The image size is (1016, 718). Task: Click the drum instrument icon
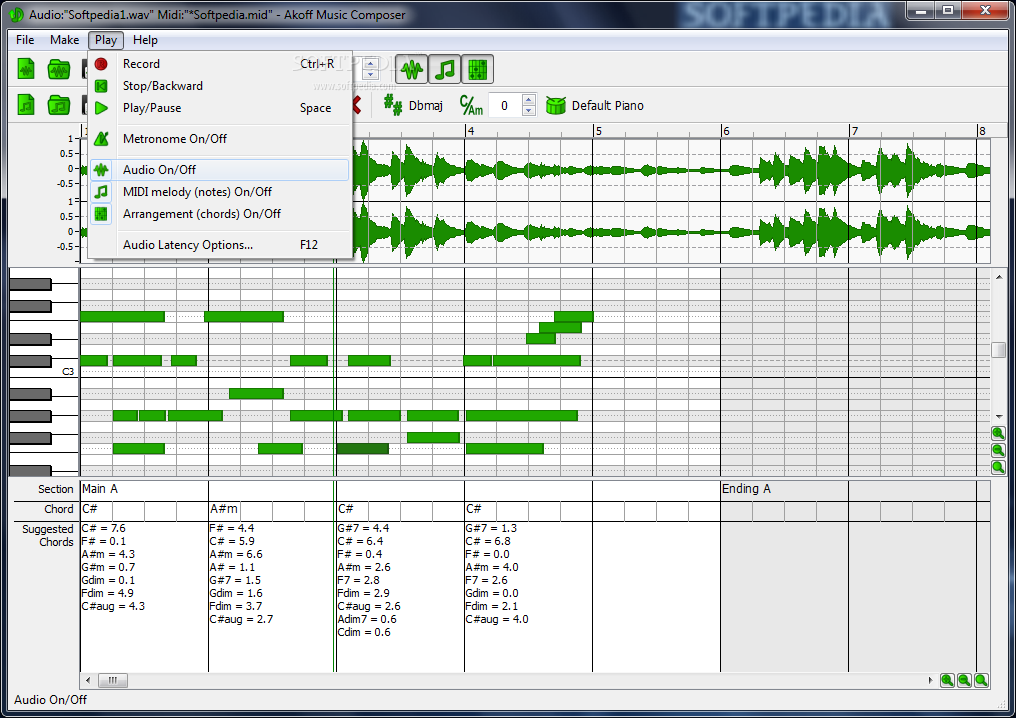point(556,106)
